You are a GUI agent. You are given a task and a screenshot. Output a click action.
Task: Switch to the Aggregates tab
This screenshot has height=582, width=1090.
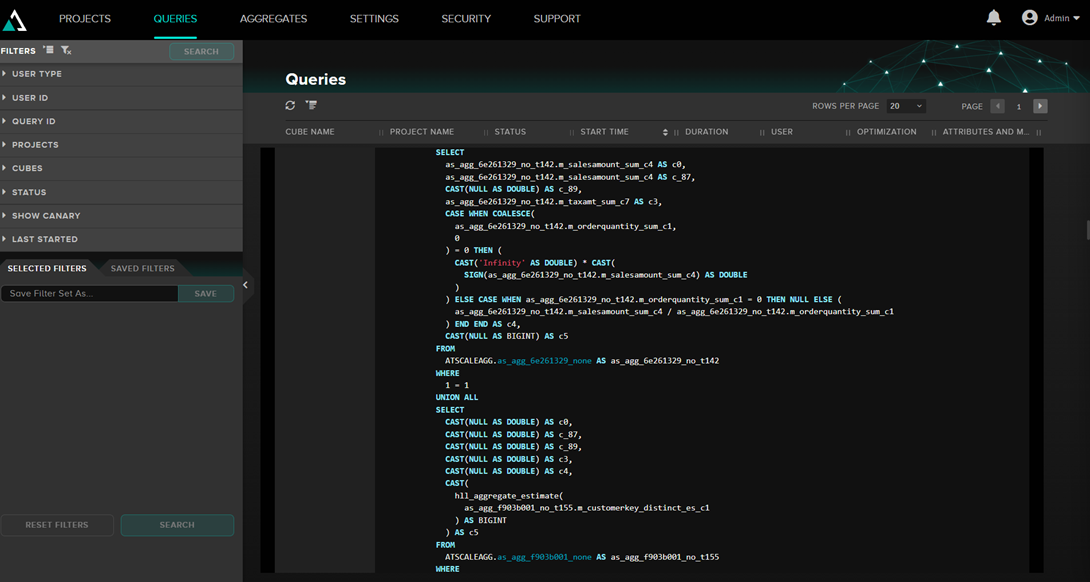click(x=273, y=19)
